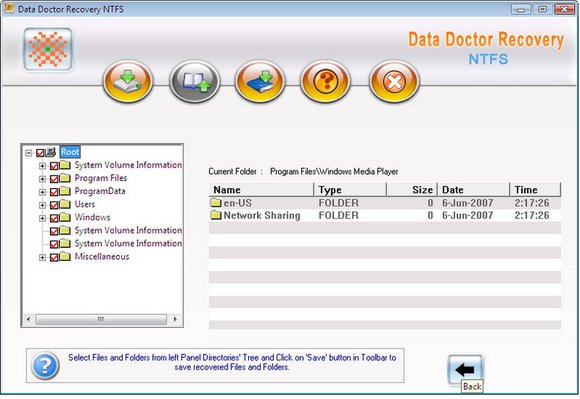Click the open book load-log toolbar icon
The width and height of the screenshot is (580, 399).
(x=195, y=82)
